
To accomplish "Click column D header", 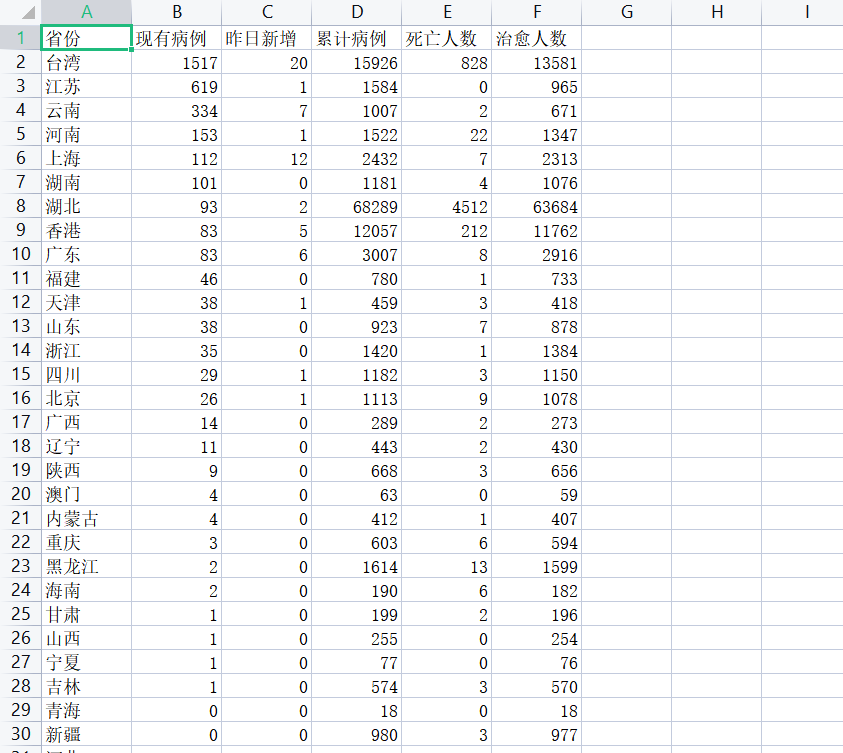I will 357,12.
